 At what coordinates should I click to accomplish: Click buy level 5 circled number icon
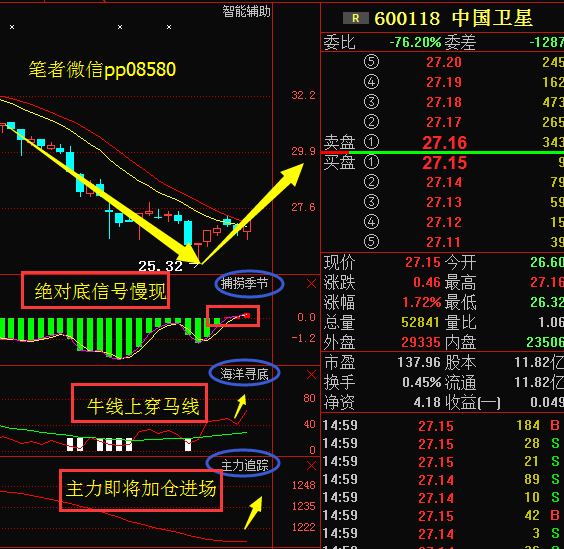pos(371,242)
